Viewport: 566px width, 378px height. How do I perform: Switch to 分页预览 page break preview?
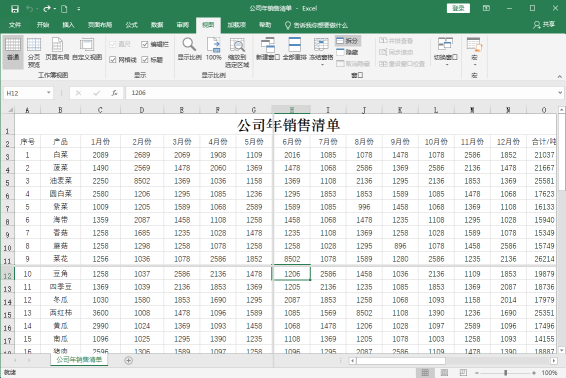click(x=34, y=53)
